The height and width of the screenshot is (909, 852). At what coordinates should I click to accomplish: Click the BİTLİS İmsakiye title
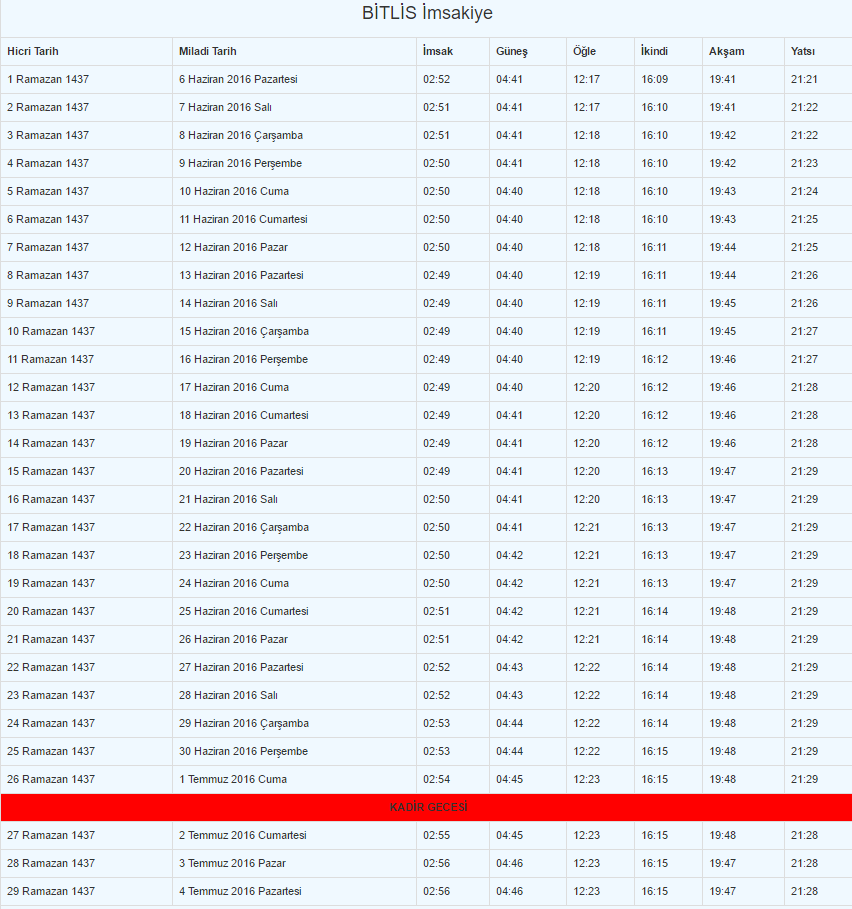[x=427, y=13]
